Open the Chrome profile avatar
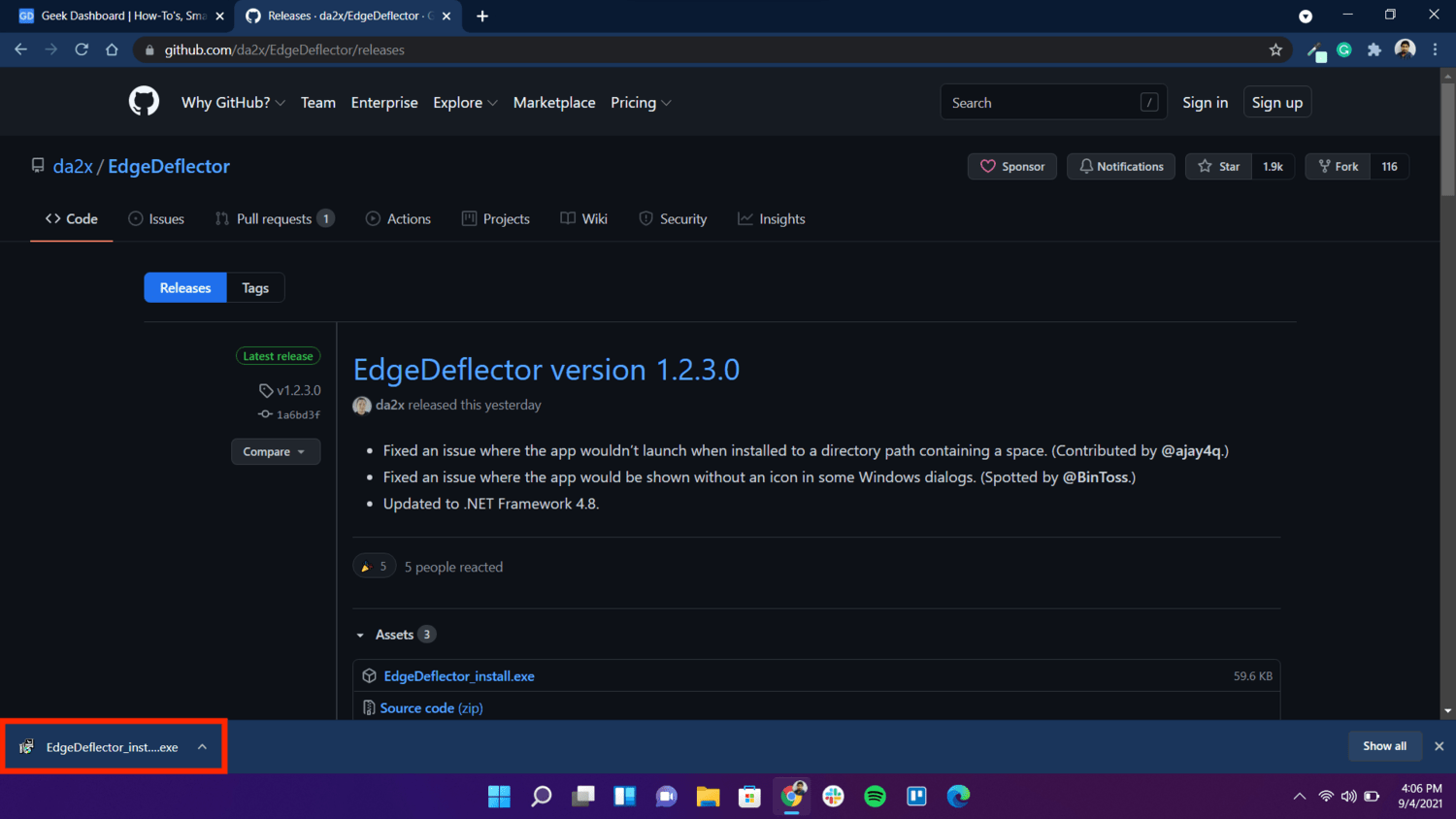 point(1405,49)
